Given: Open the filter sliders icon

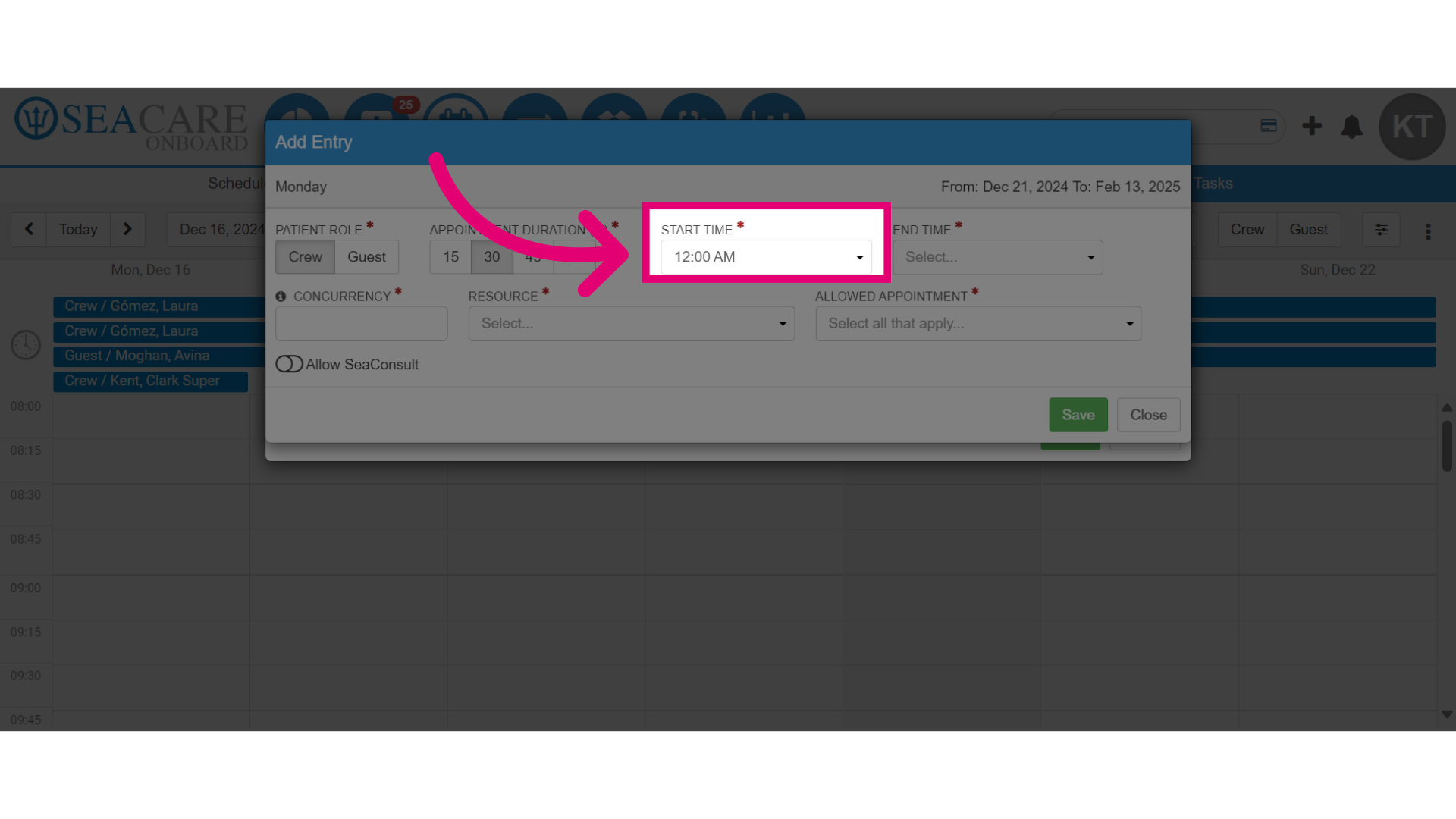Looking at the screenshot, I should [1381, 230].
